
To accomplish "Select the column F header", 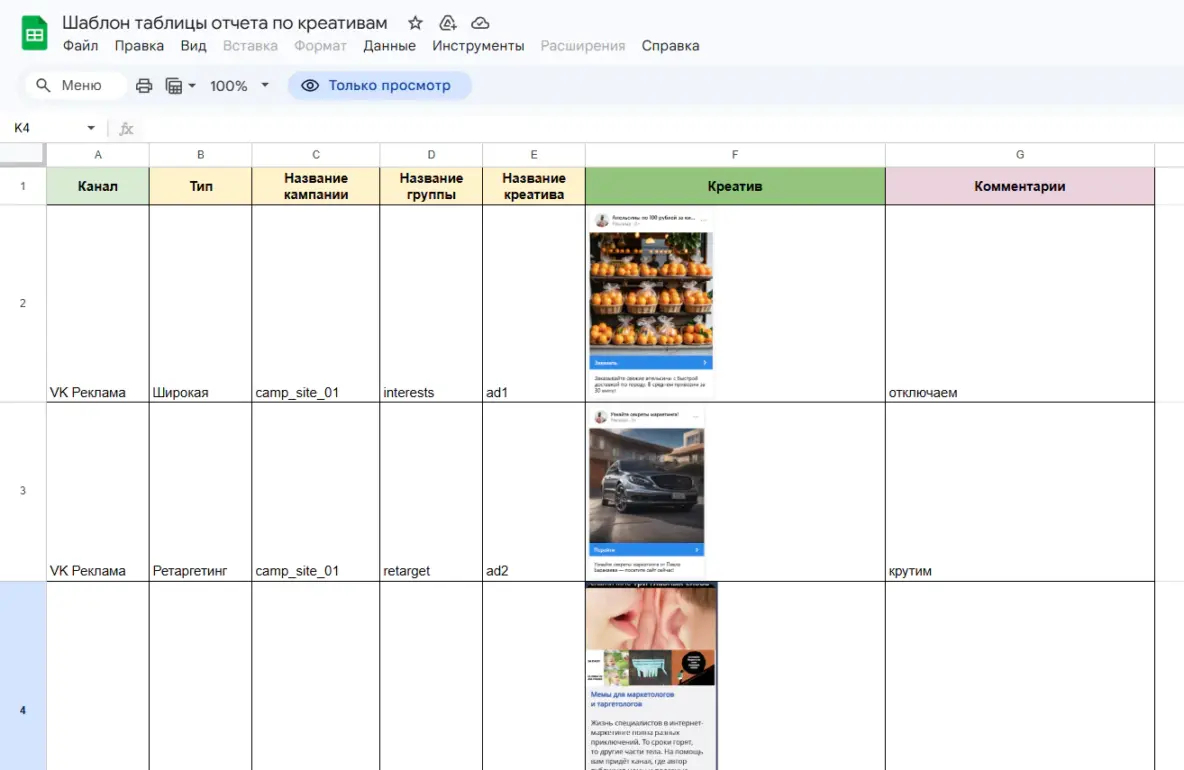I will coord(735,155).
